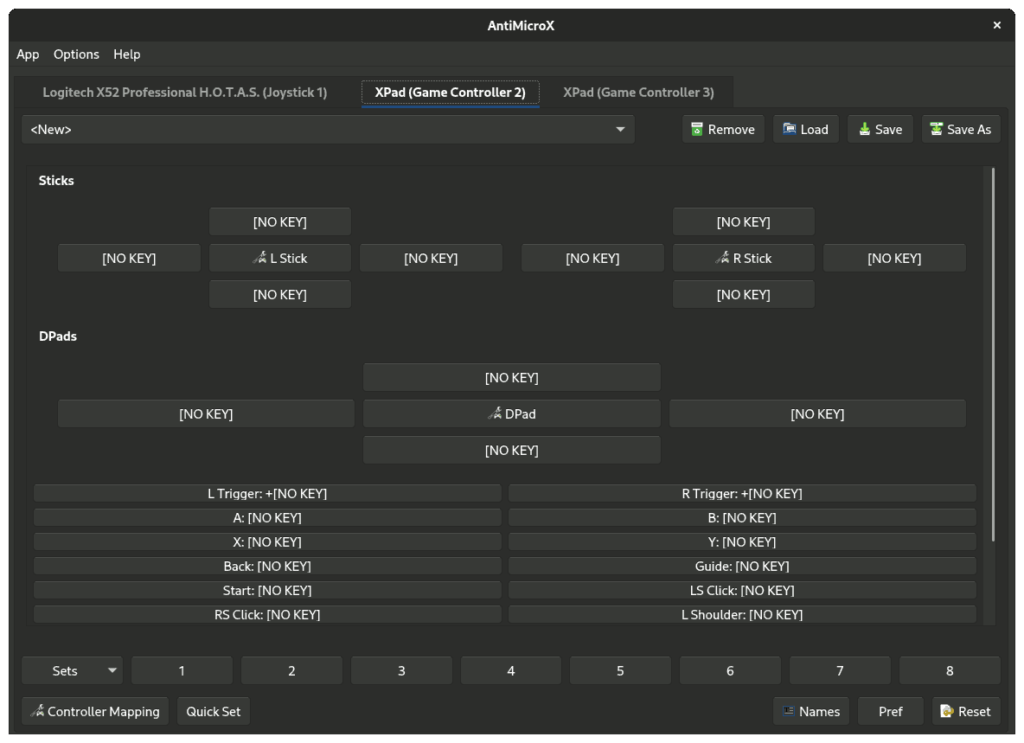Click R Stick right [NO KEY] button

[x=894, y=258]
